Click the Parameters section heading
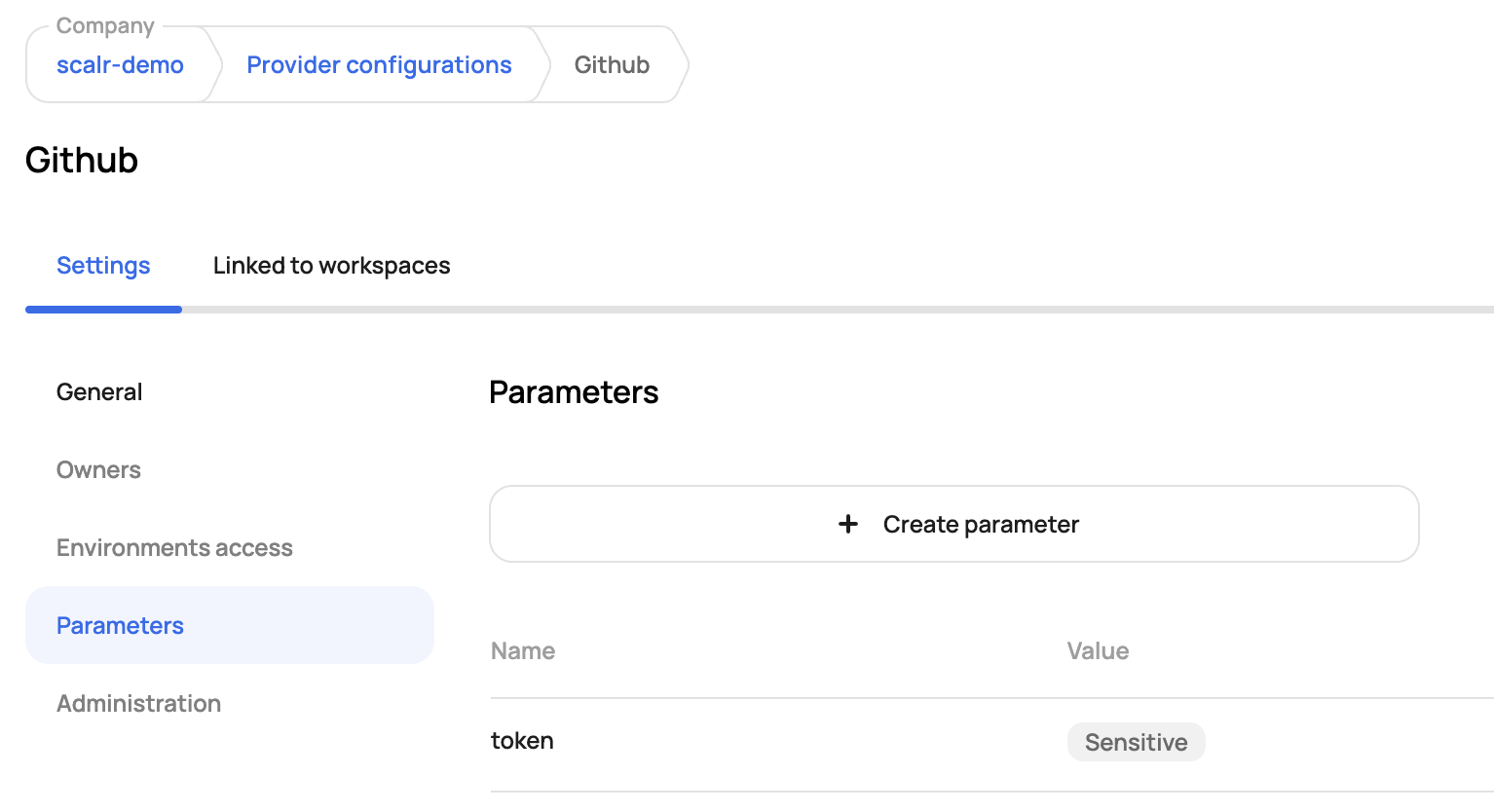 (574, 391)
